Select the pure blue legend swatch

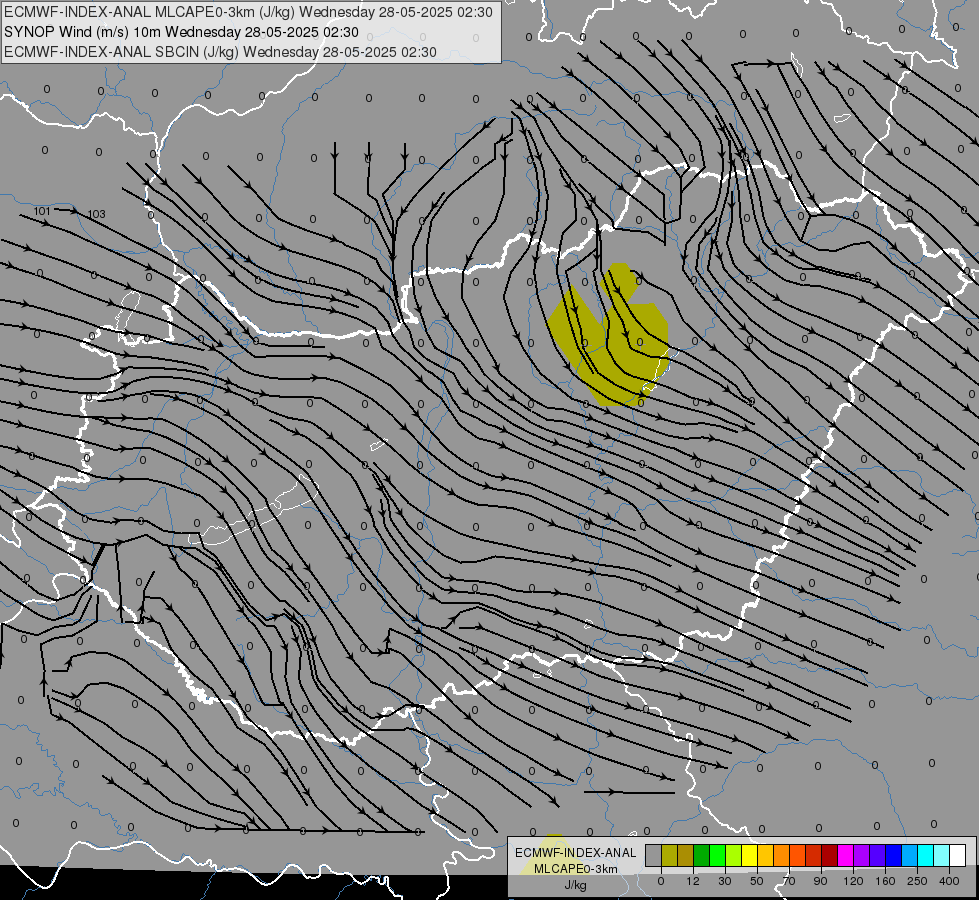pos(894,855)
